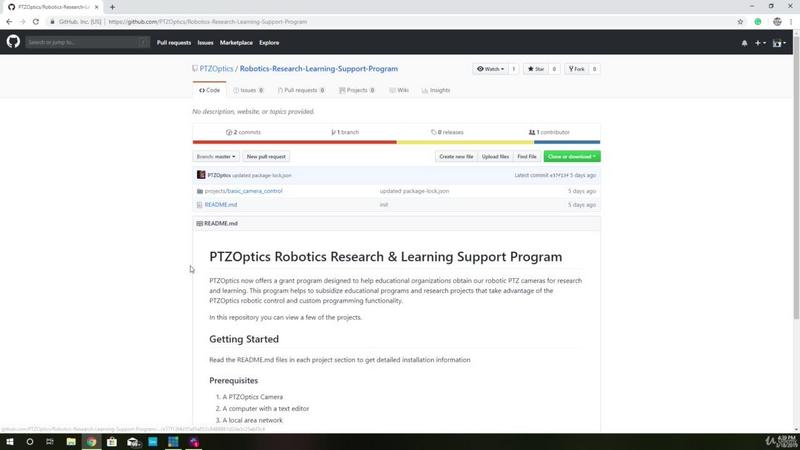Open Task View in taskbar
The image size is (800, 450).
click(x=49, y=442)
